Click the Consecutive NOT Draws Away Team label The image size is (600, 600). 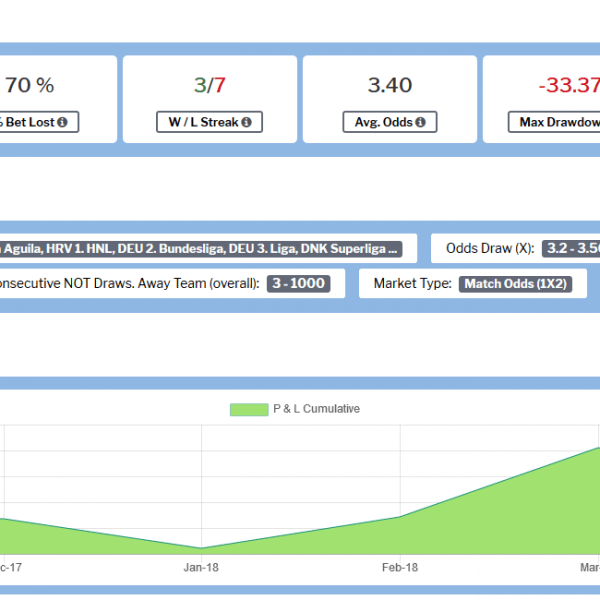point(129,283)
